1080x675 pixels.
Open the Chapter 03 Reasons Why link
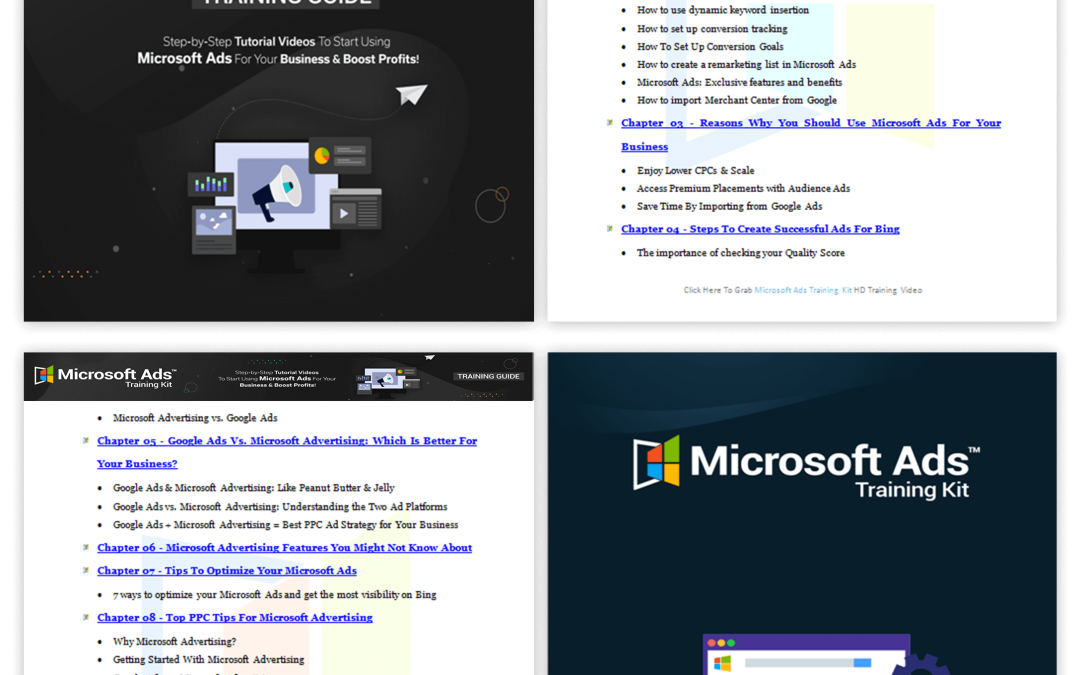tap(811, 134)
